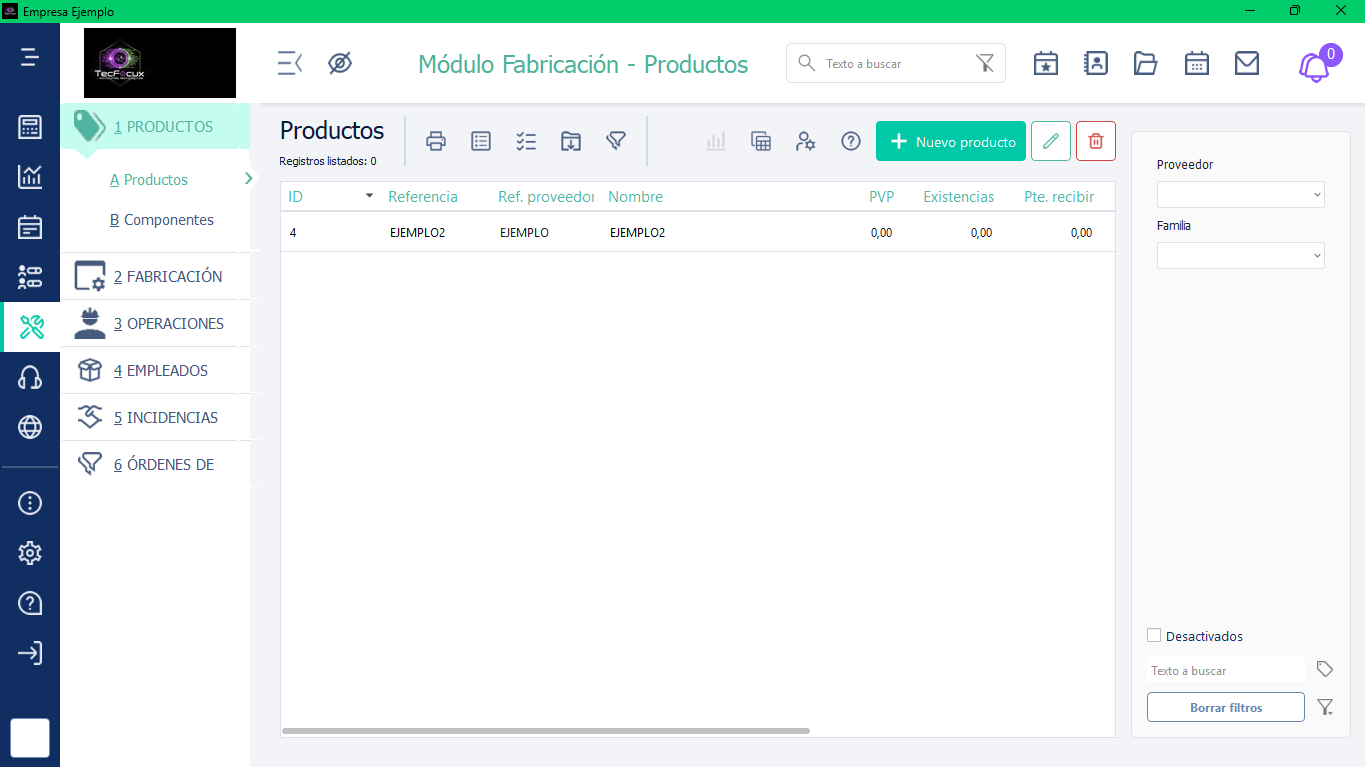Viewport: 1365px width, 767px height.
Task: Open the mail envelope icon in header
Action: (x=1246, y=63)
